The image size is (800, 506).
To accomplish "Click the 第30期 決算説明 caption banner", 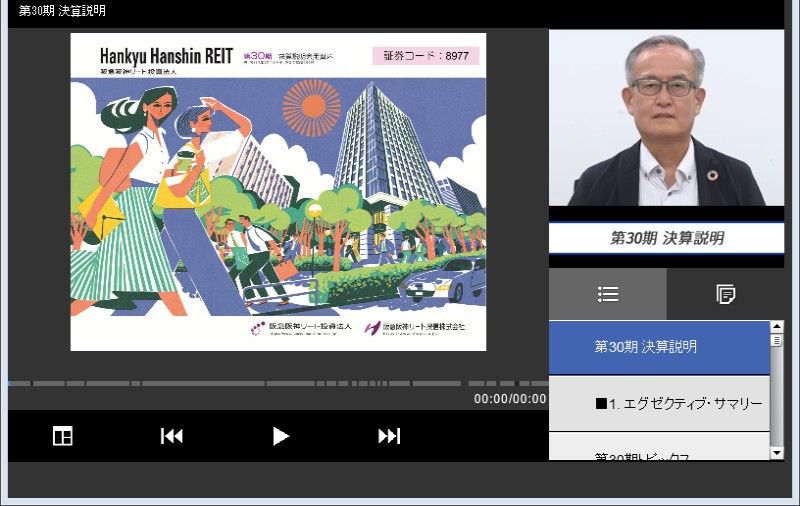I will [666, 238].
